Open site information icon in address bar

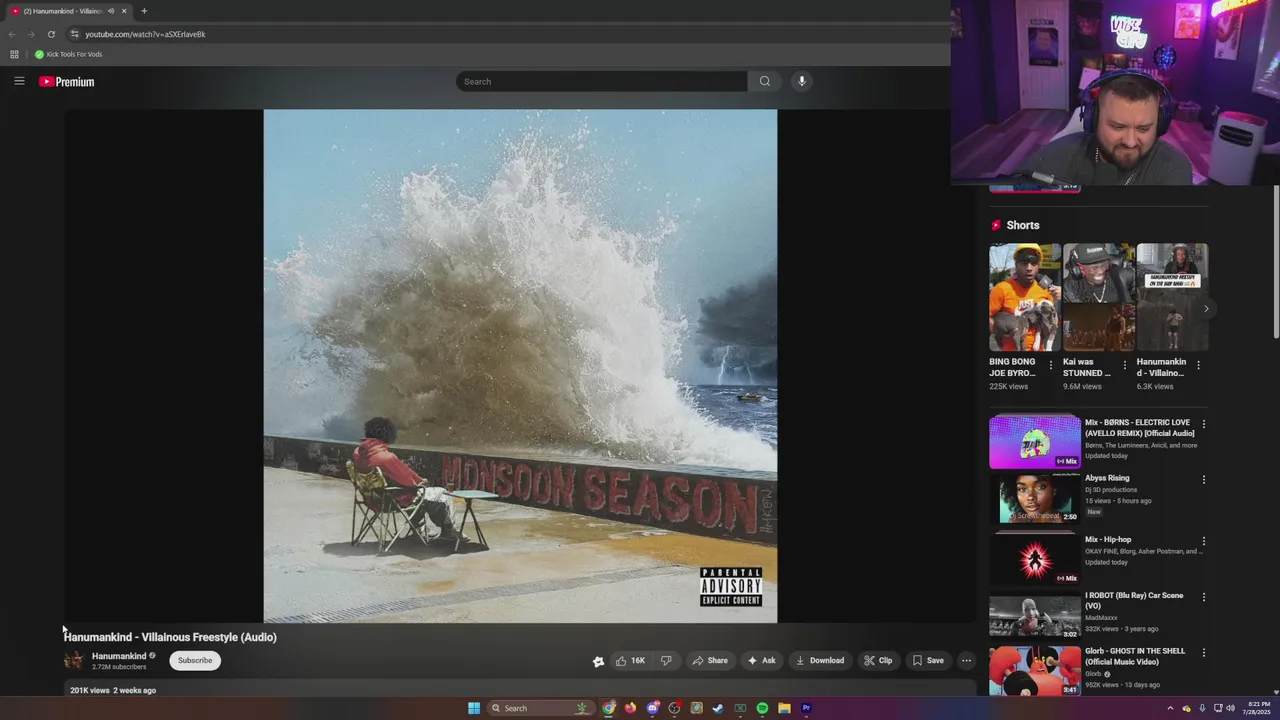pyautogui.click(x=74, y=34)
